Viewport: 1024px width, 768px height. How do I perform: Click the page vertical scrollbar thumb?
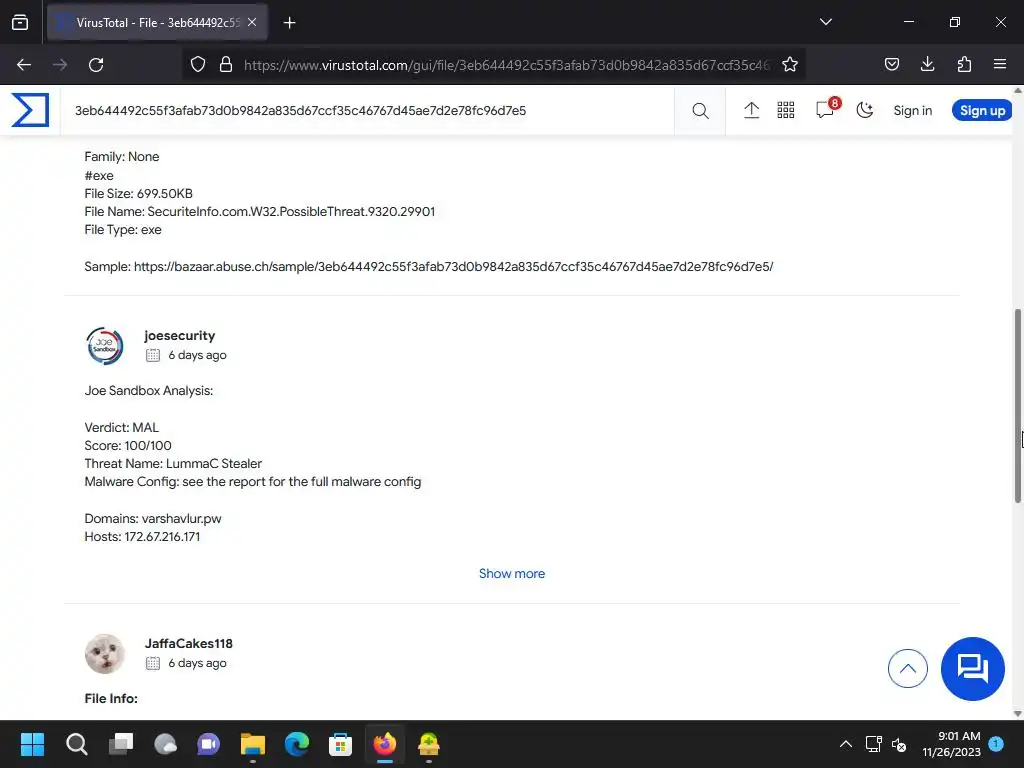1017,405
